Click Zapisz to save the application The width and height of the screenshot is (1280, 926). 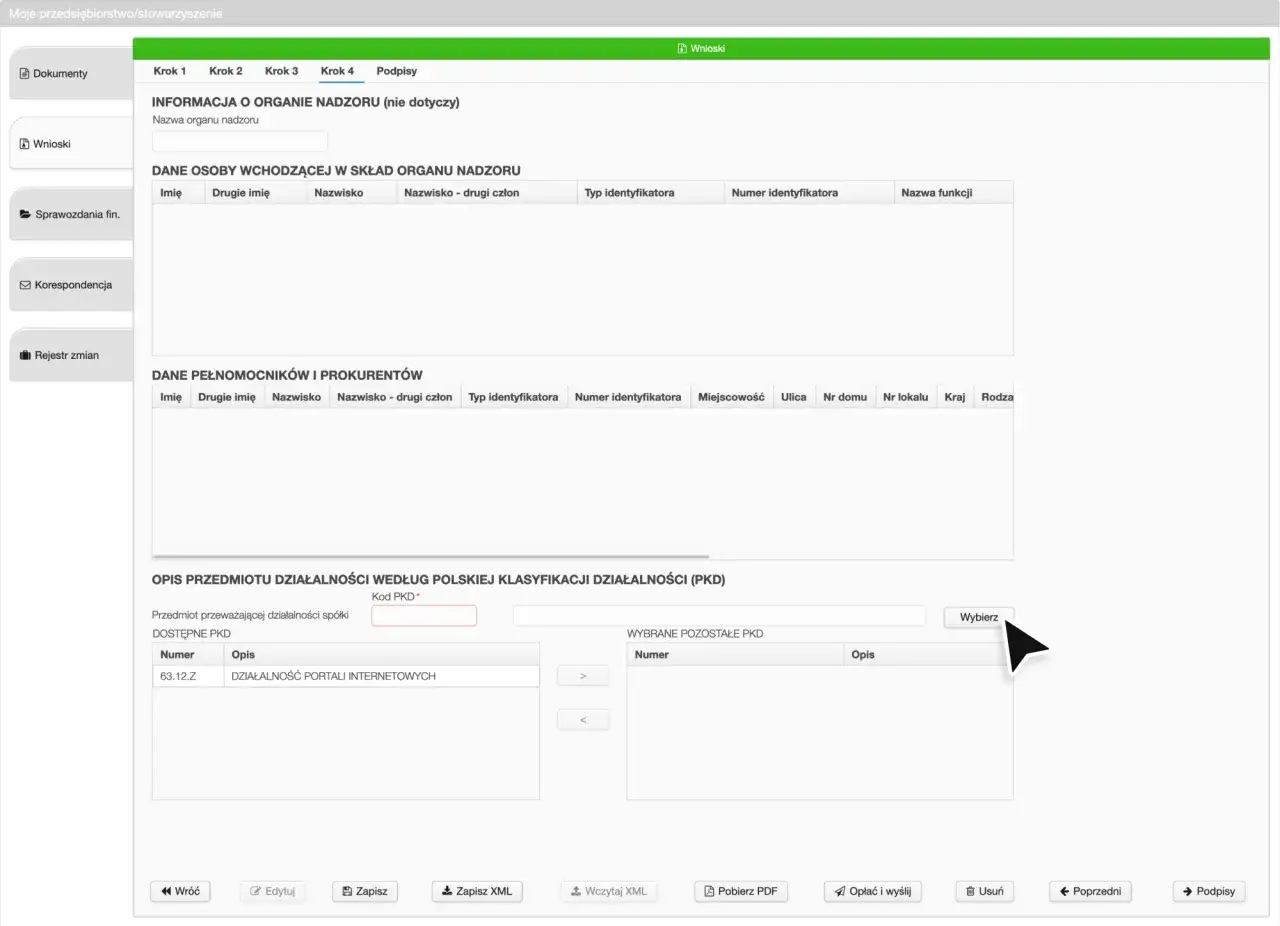point(364,891)
